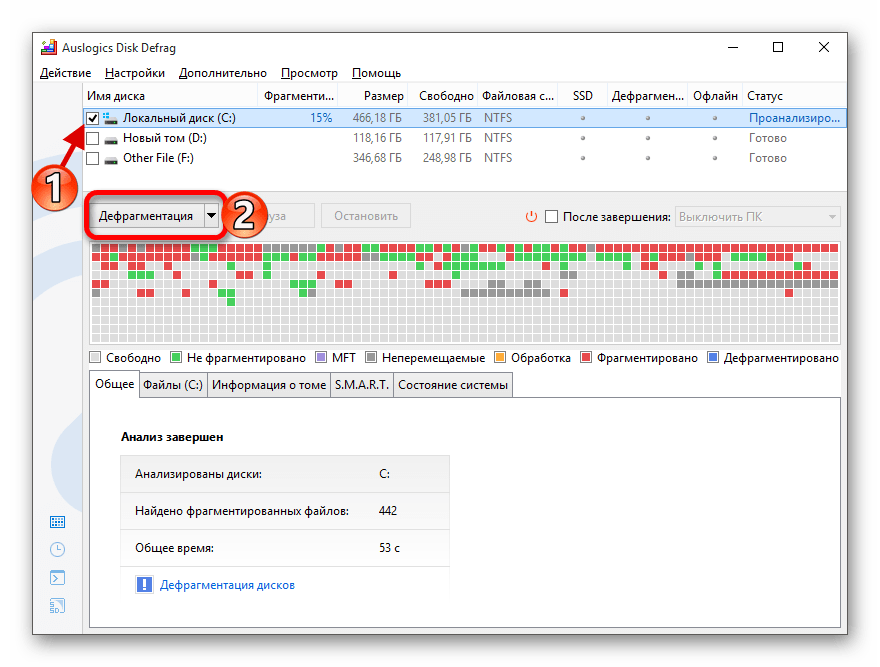Close the Auslogics Disk Defrag window
880x667 pixels.
pyautogui.click(x=823, y=47)
